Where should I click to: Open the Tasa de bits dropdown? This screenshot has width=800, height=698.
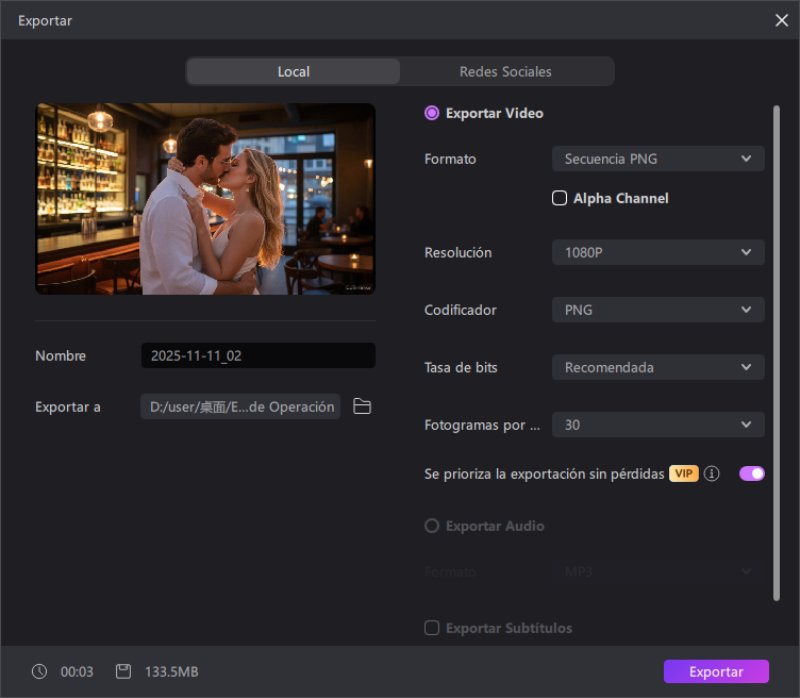tap(657, 367)
